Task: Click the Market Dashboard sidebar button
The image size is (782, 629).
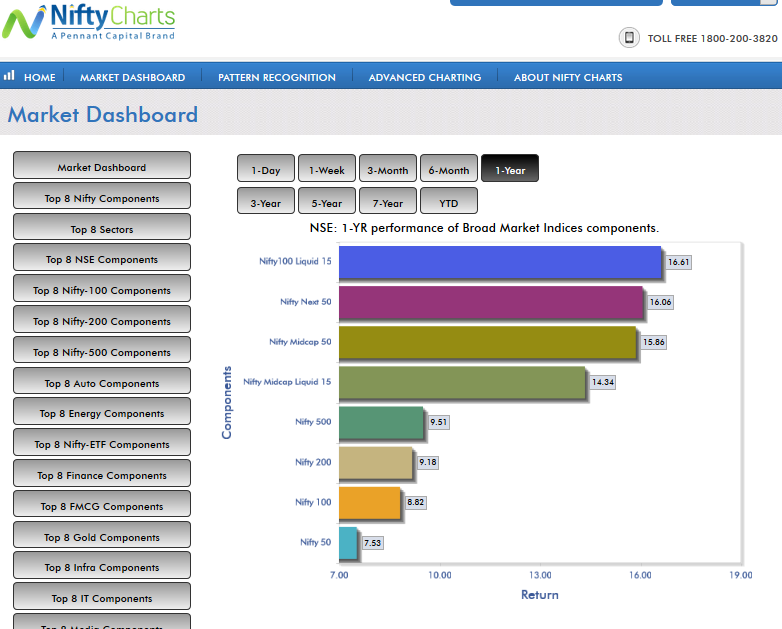Action: click(x=102, y=166)
